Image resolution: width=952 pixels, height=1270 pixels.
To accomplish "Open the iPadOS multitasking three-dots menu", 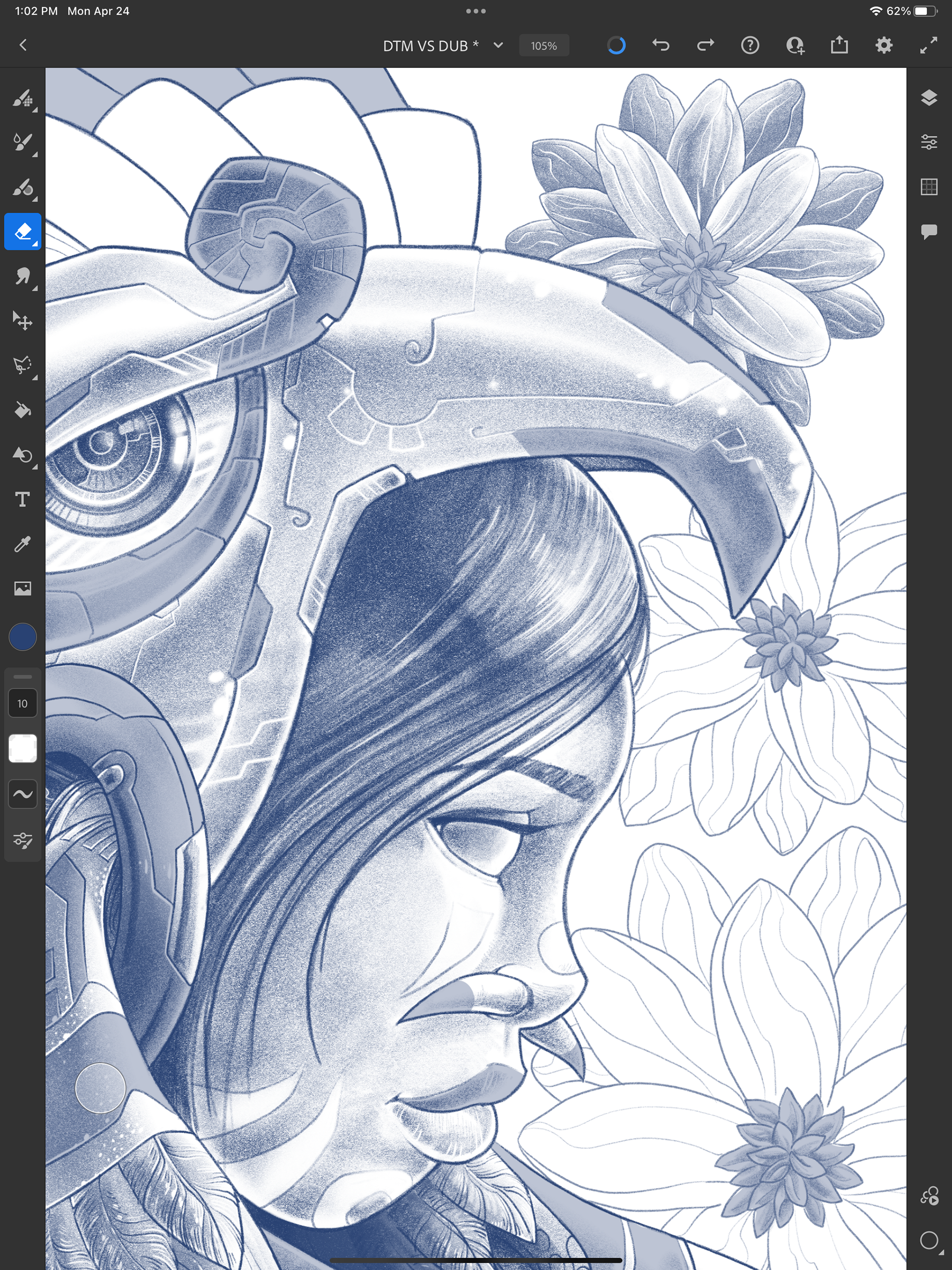I will [x=476, y=11].
